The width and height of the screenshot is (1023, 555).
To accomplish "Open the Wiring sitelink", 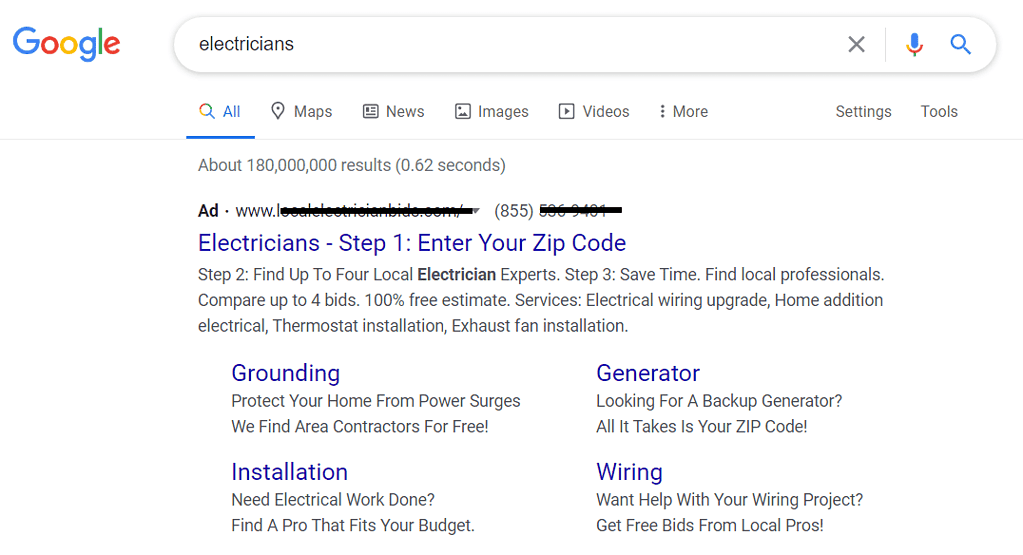I will coord(629,472).
